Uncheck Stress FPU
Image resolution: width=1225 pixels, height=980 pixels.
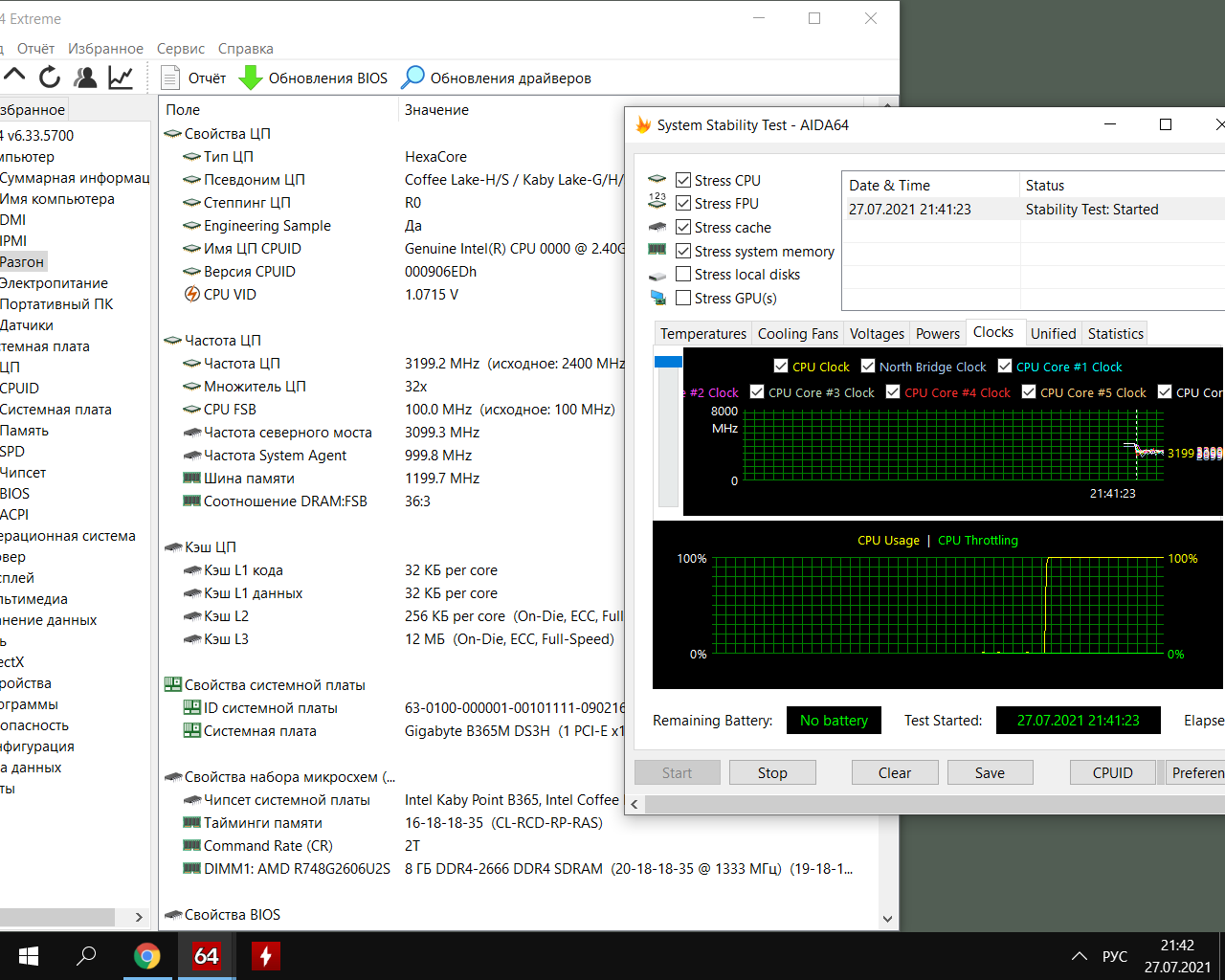[x=683, y=203]
